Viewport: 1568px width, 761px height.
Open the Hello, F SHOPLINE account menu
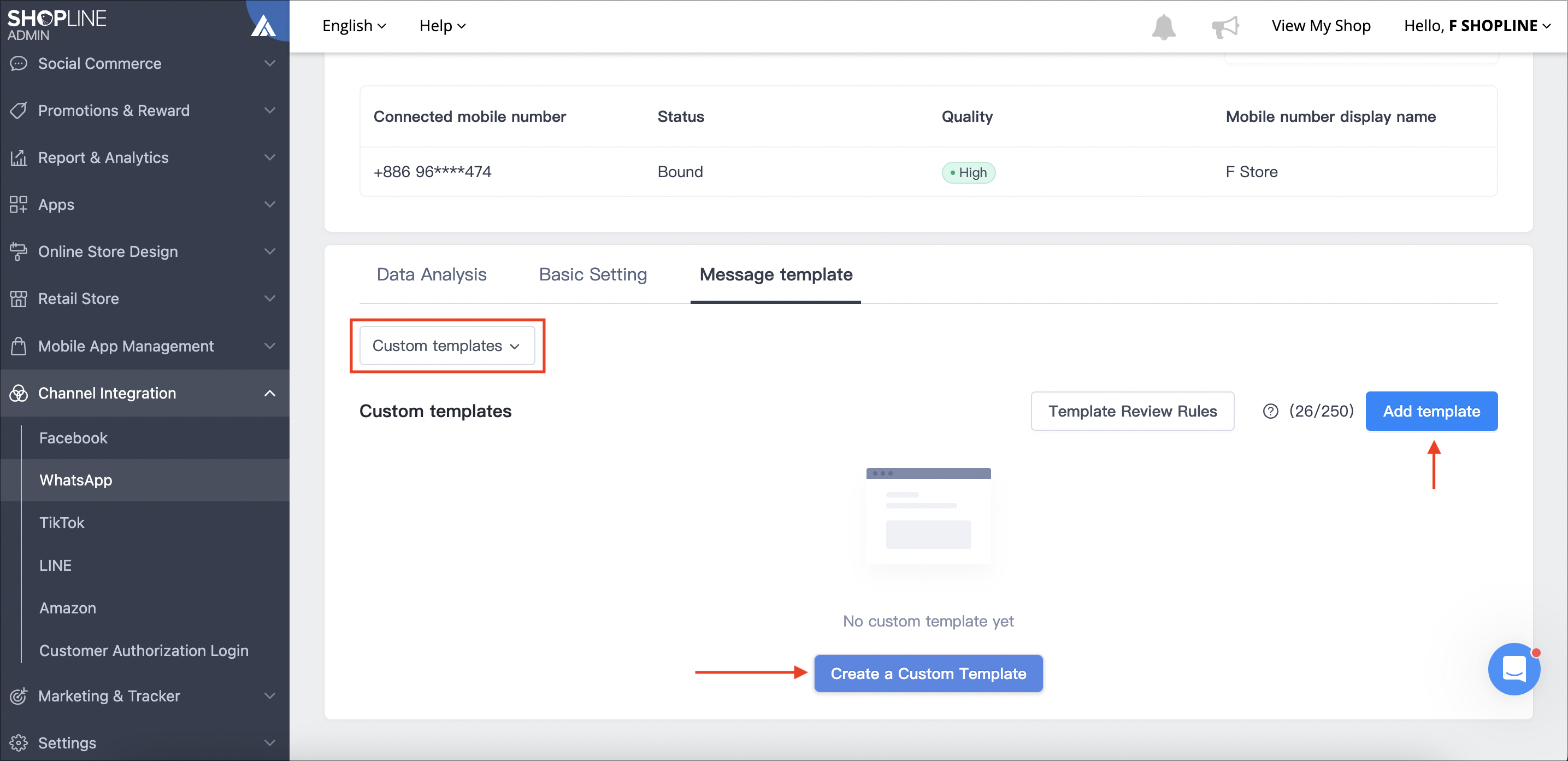(x=1477, y=26)
